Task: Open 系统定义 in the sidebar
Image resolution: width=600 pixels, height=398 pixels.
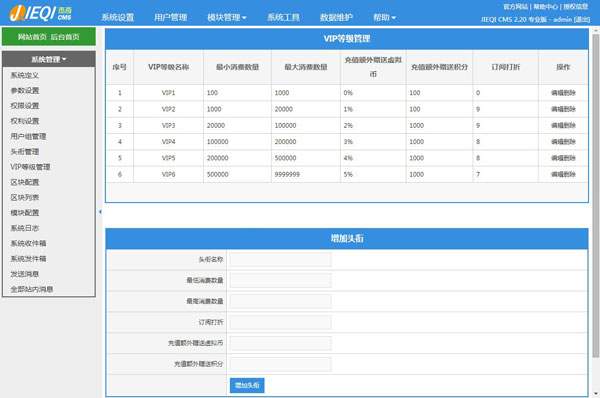Action: [24, 75]
